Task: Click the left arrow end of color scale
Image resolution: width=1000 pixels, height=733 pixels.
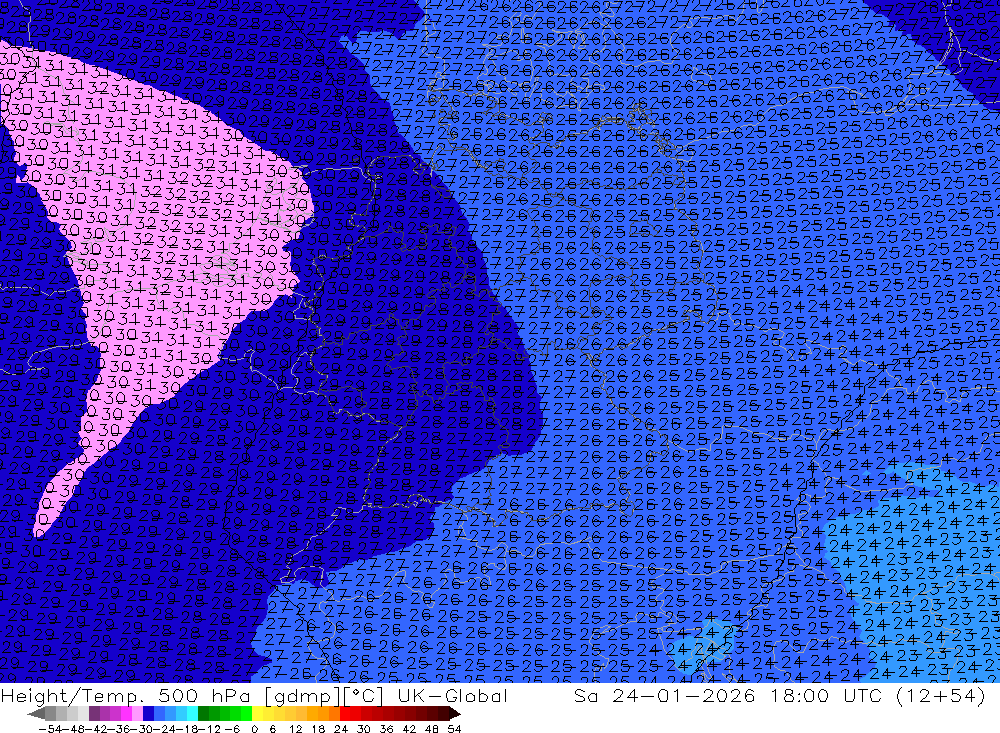Action: click(x=36, y=714)
